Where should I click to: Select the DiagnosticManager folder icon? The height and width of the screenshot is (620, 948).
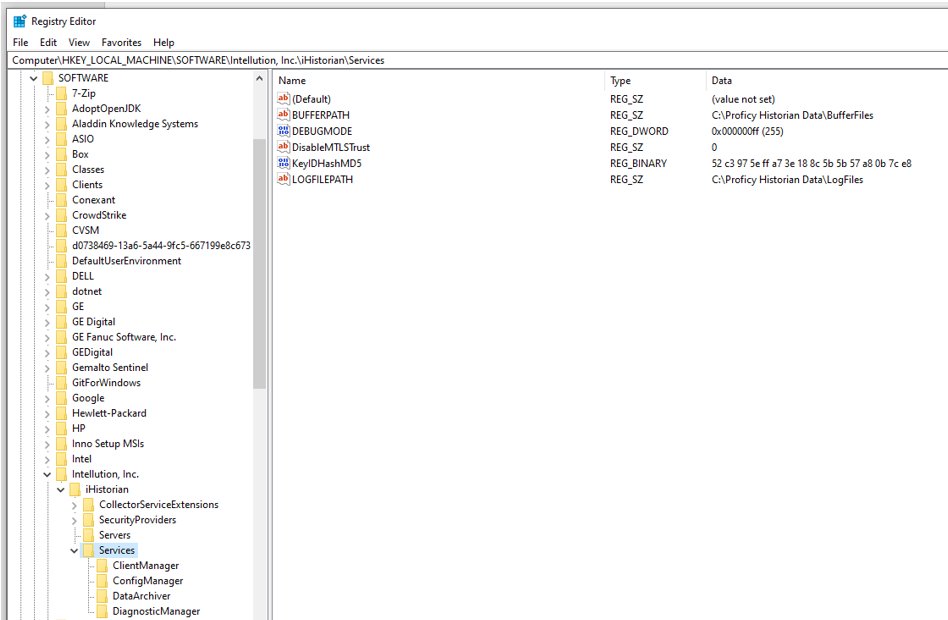click(102, 612)
